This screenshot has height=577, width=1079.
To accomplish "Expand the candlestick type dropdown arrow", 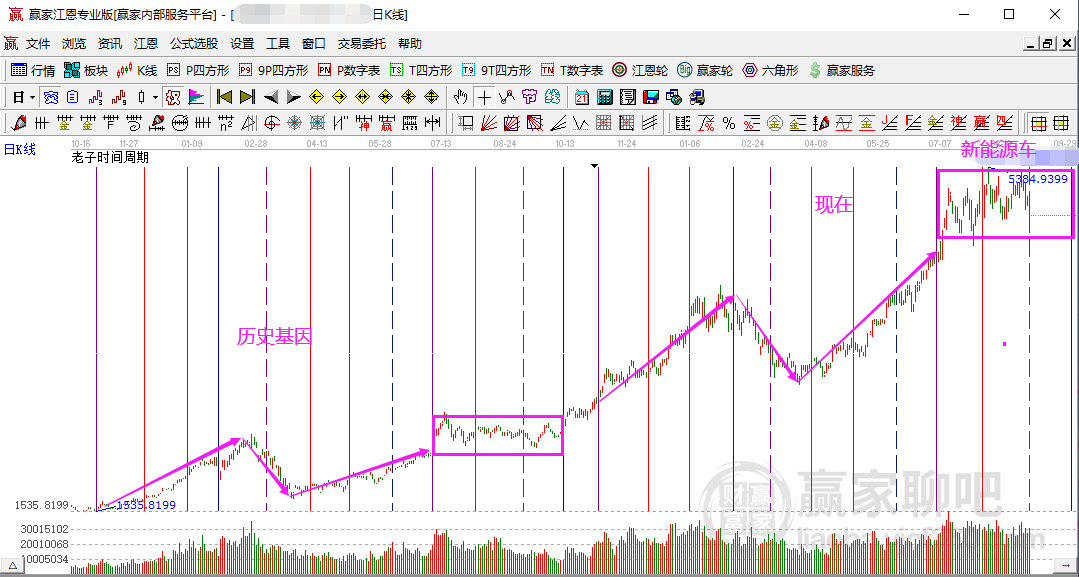I will tap(156, 97).
